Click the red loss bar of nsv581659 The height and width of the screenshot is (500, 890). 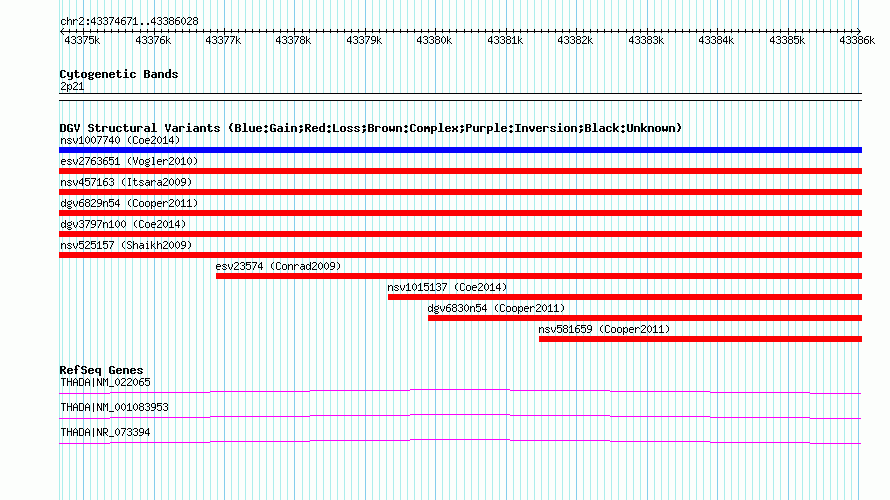[700, 339]
